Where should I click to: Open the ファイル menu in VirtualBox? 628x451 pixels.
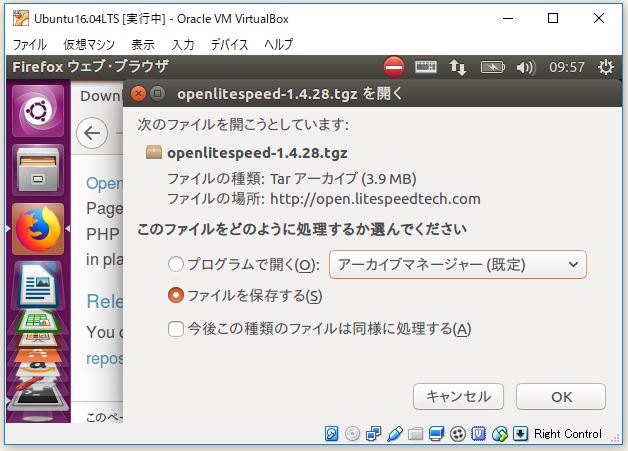[30, 44]
